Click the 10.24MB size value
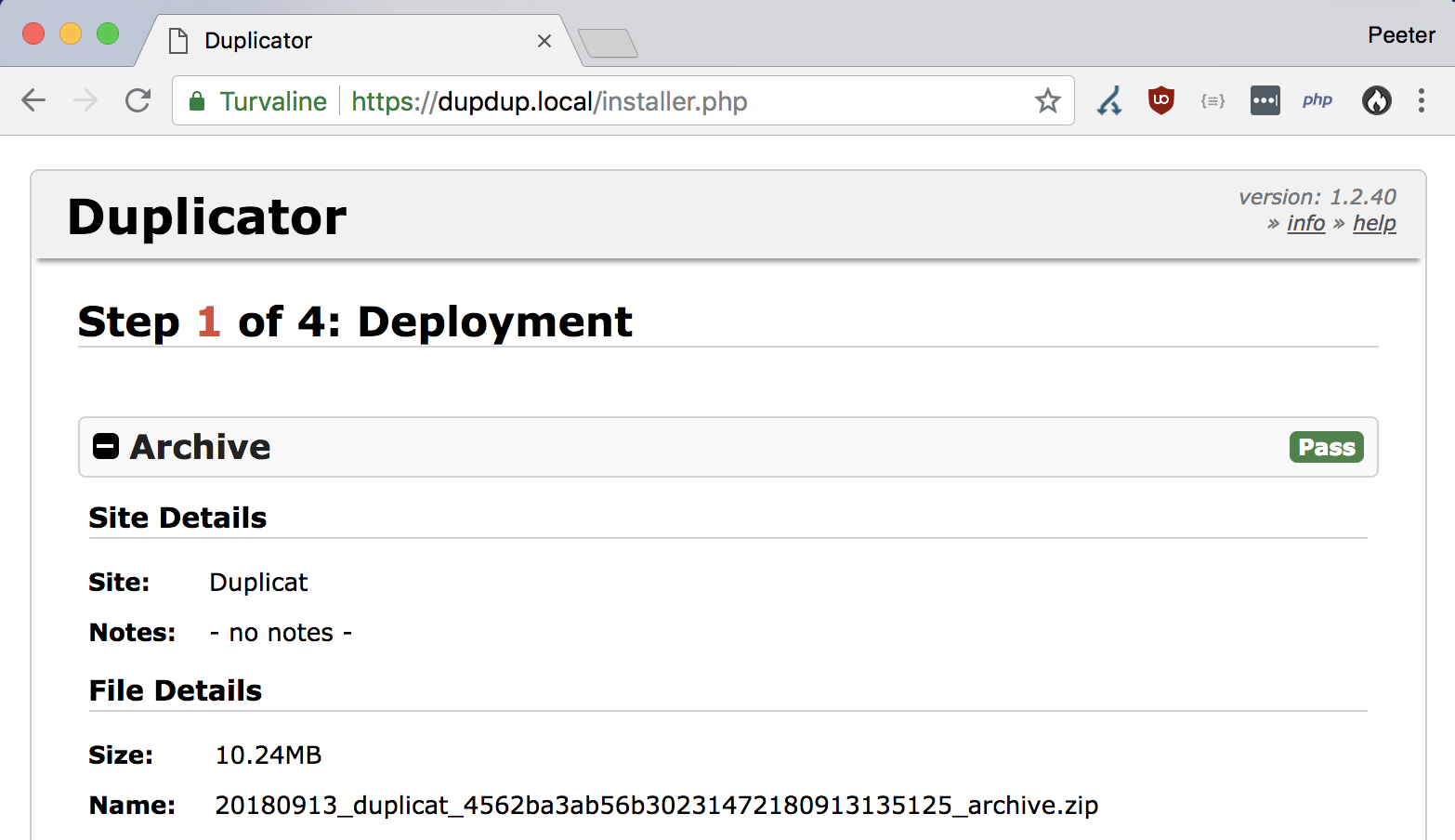This screenshot has width=1455, height=840. pyautogui.click(x=268, y=755)
